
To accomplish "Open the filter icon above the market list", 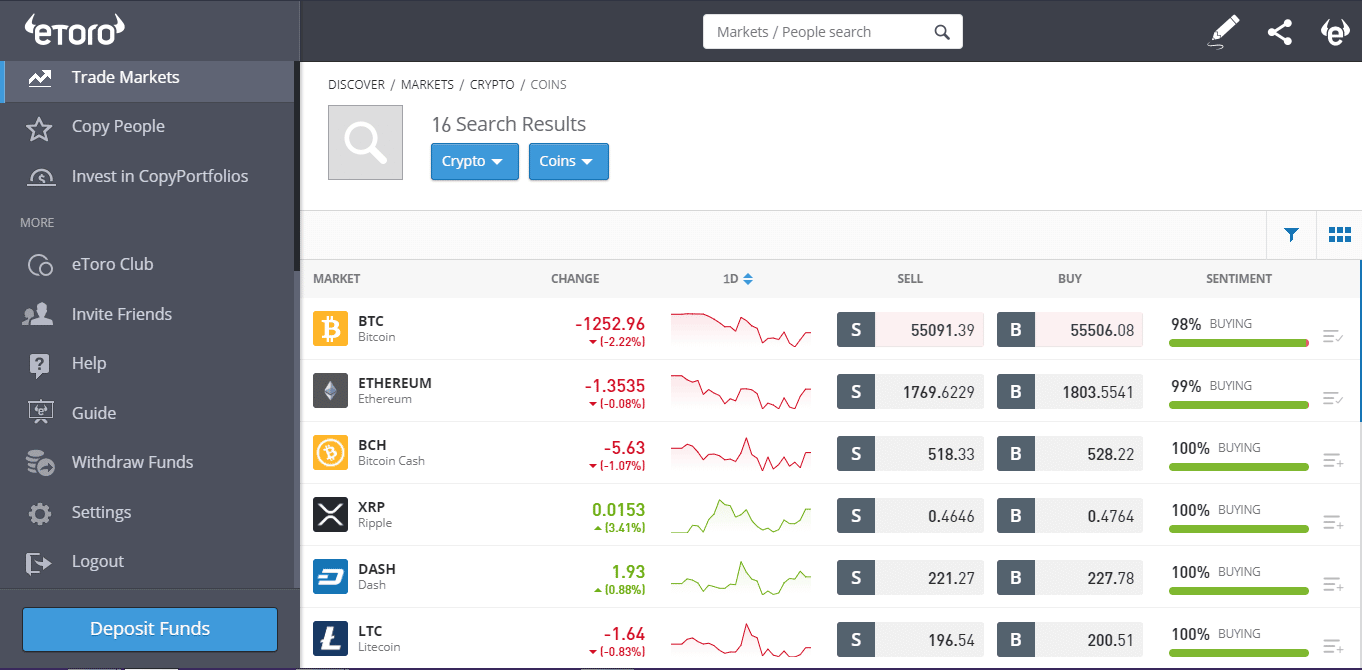I will coord(1291,234).
